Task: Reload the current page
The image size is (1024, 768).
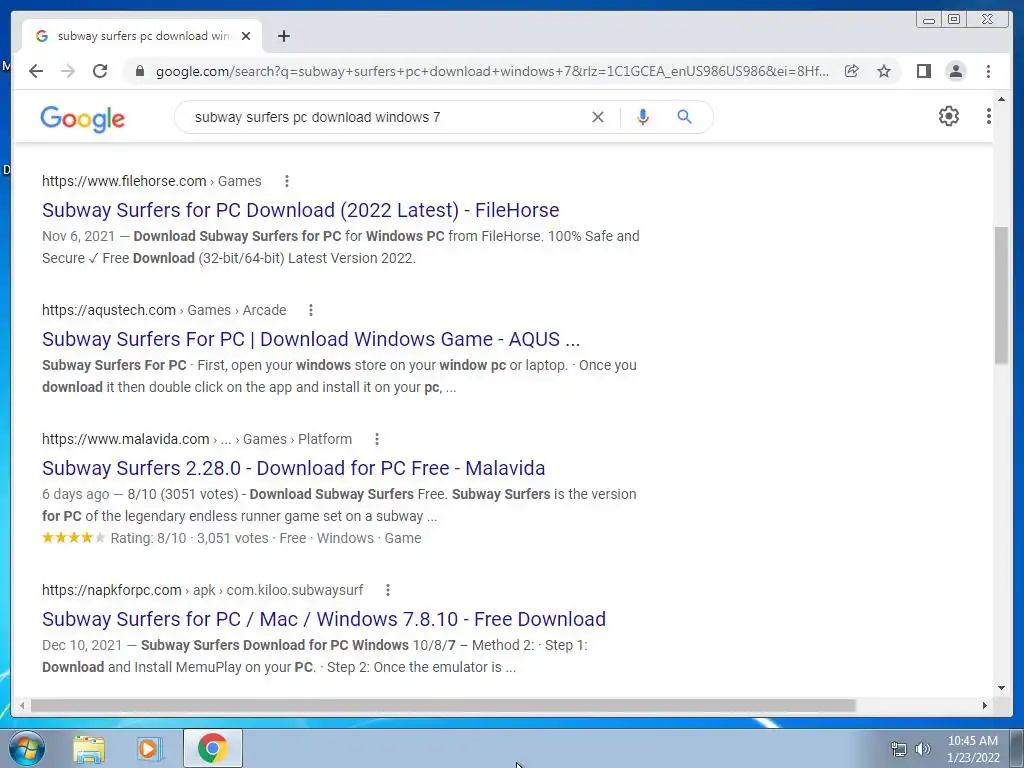Action: click(100, 71)
